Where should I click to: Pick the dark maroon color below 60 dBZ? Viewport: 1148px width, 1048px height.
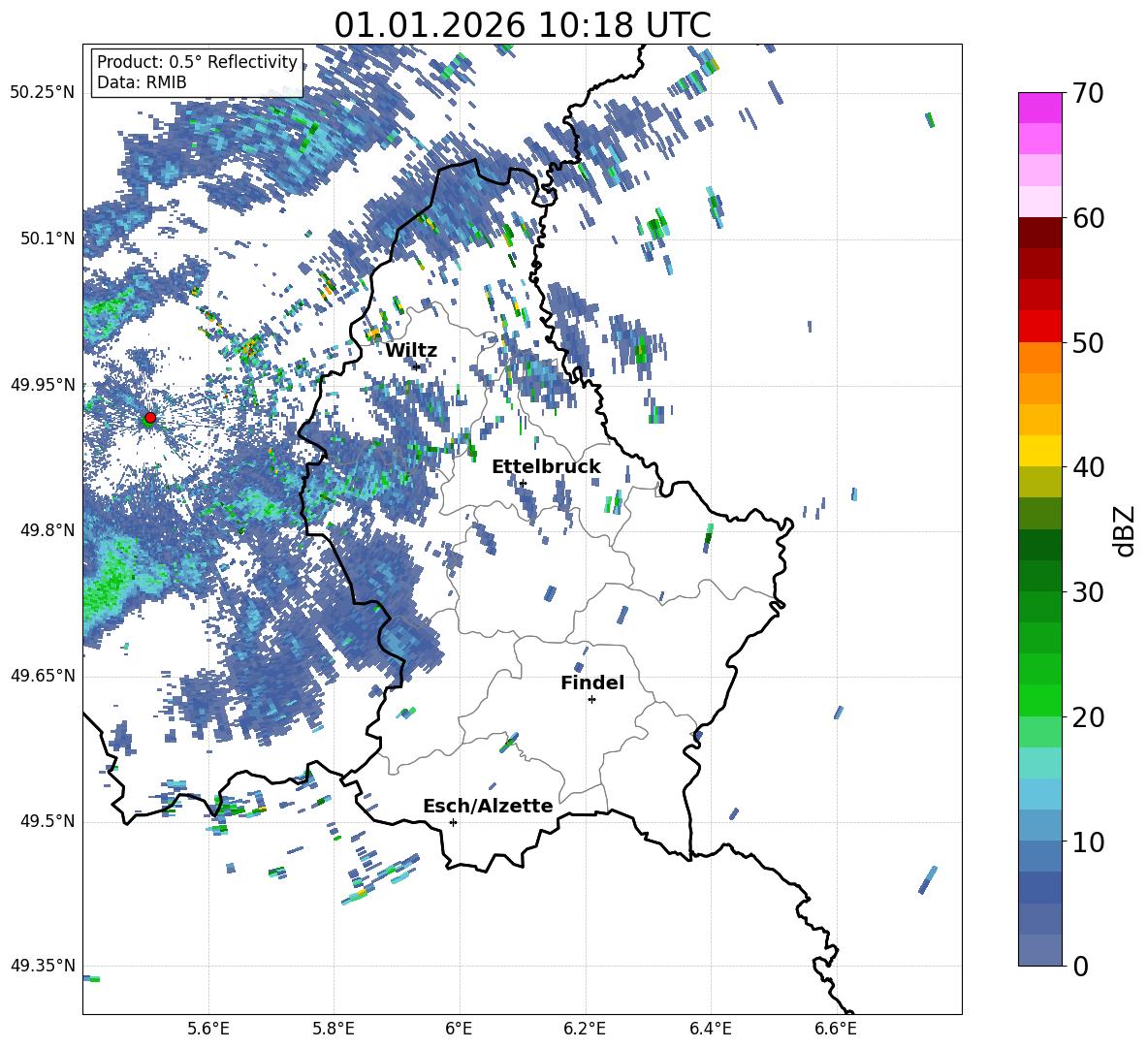pyautogui.click(x=1039, y=232)
